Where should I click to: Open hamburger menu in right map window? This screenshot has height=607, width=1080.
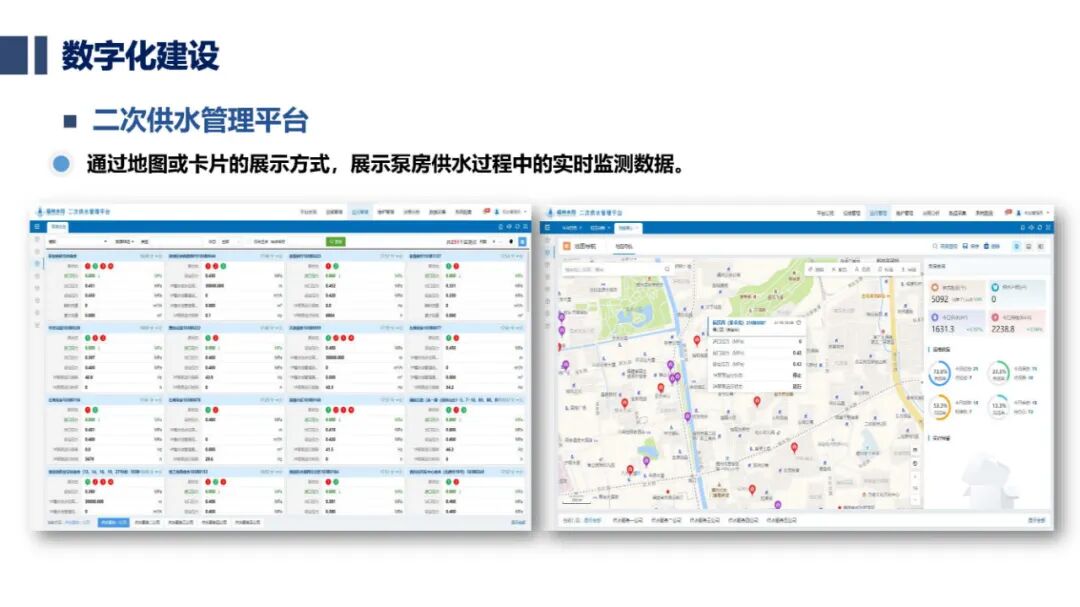pyautogui.click(x=548, y=227)
